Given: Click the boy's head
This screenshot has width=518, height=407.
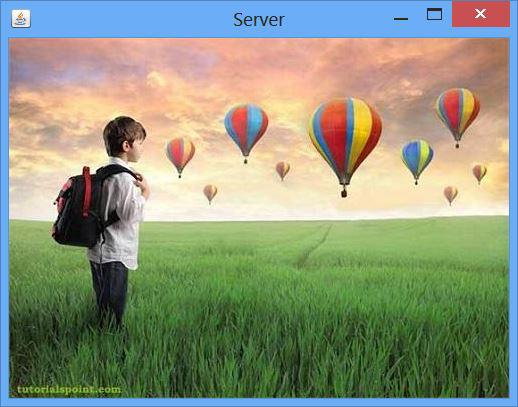Looking at the screenshot, I should [124, 138].
